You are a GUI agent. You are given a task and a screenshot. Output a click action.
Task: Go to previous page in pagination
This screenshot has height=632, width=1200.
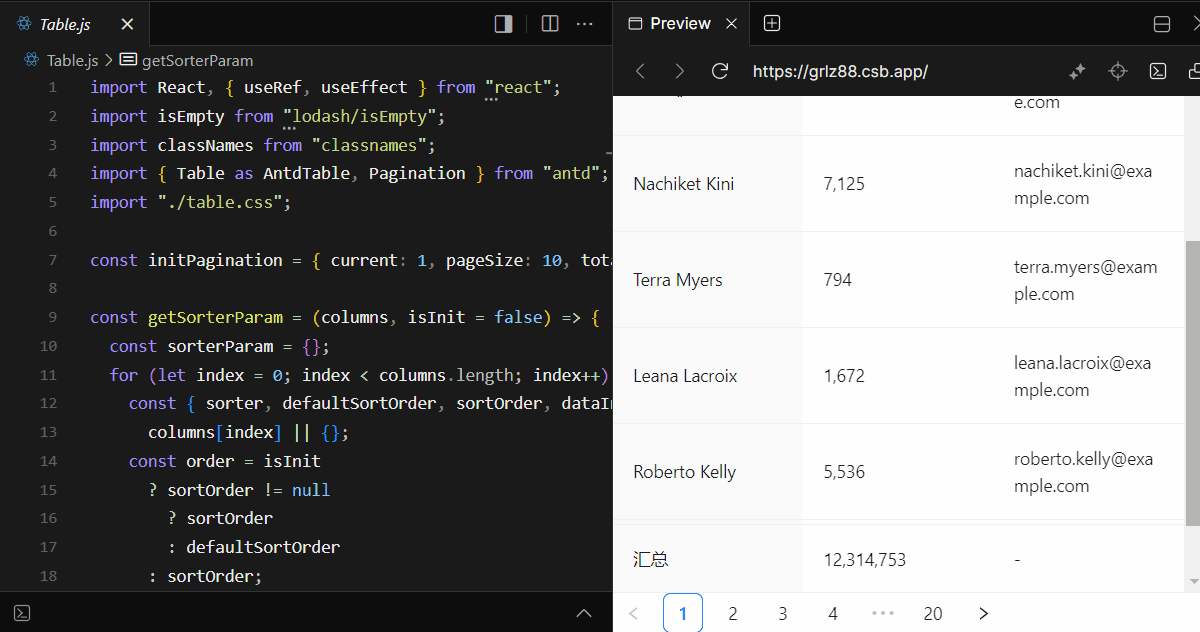point(633,613)
